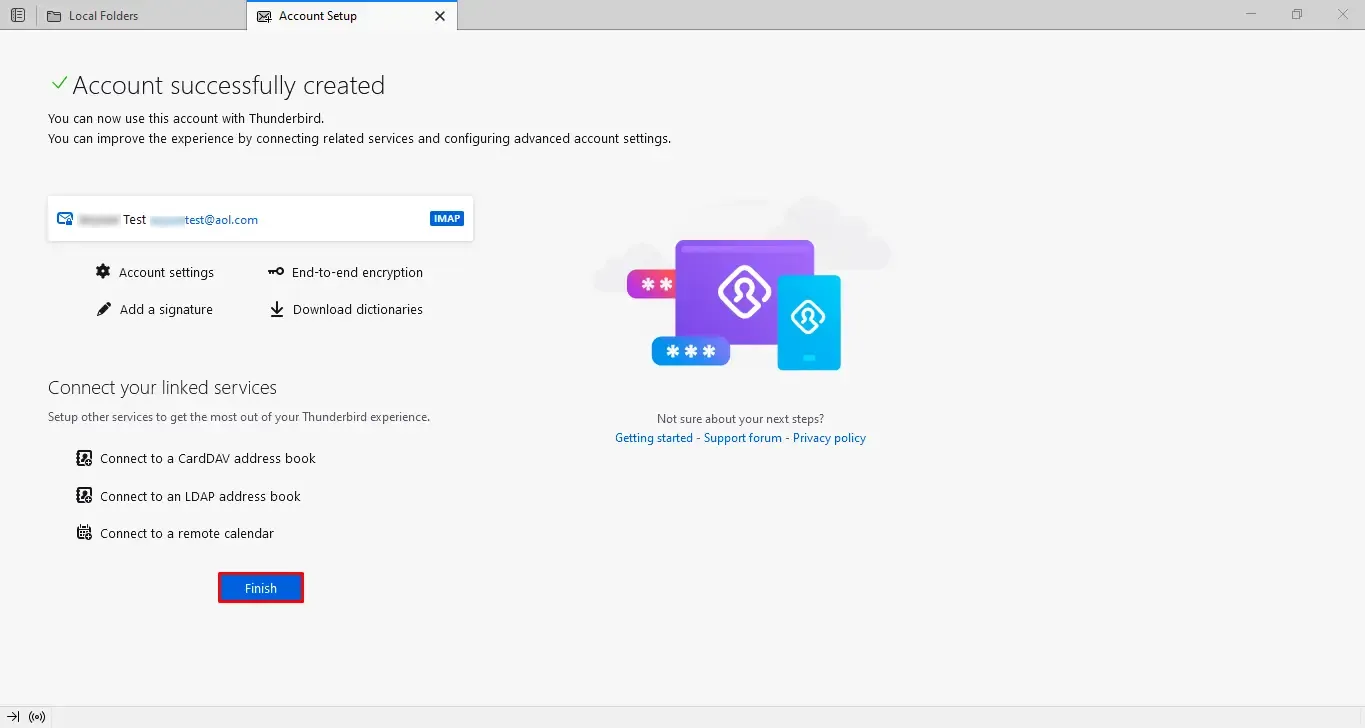Click the CardDAV address book icon
The width and height of the screenshot is (1365, 728).
[x=85, y=458]
